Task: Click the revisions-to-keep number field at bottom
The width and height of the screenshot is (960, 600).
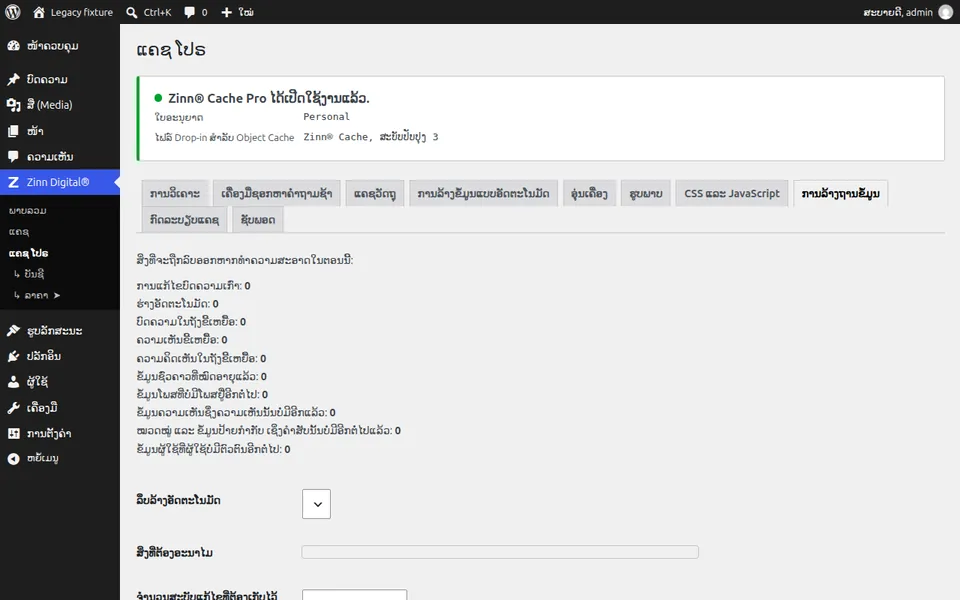Action: pos(354,594)
